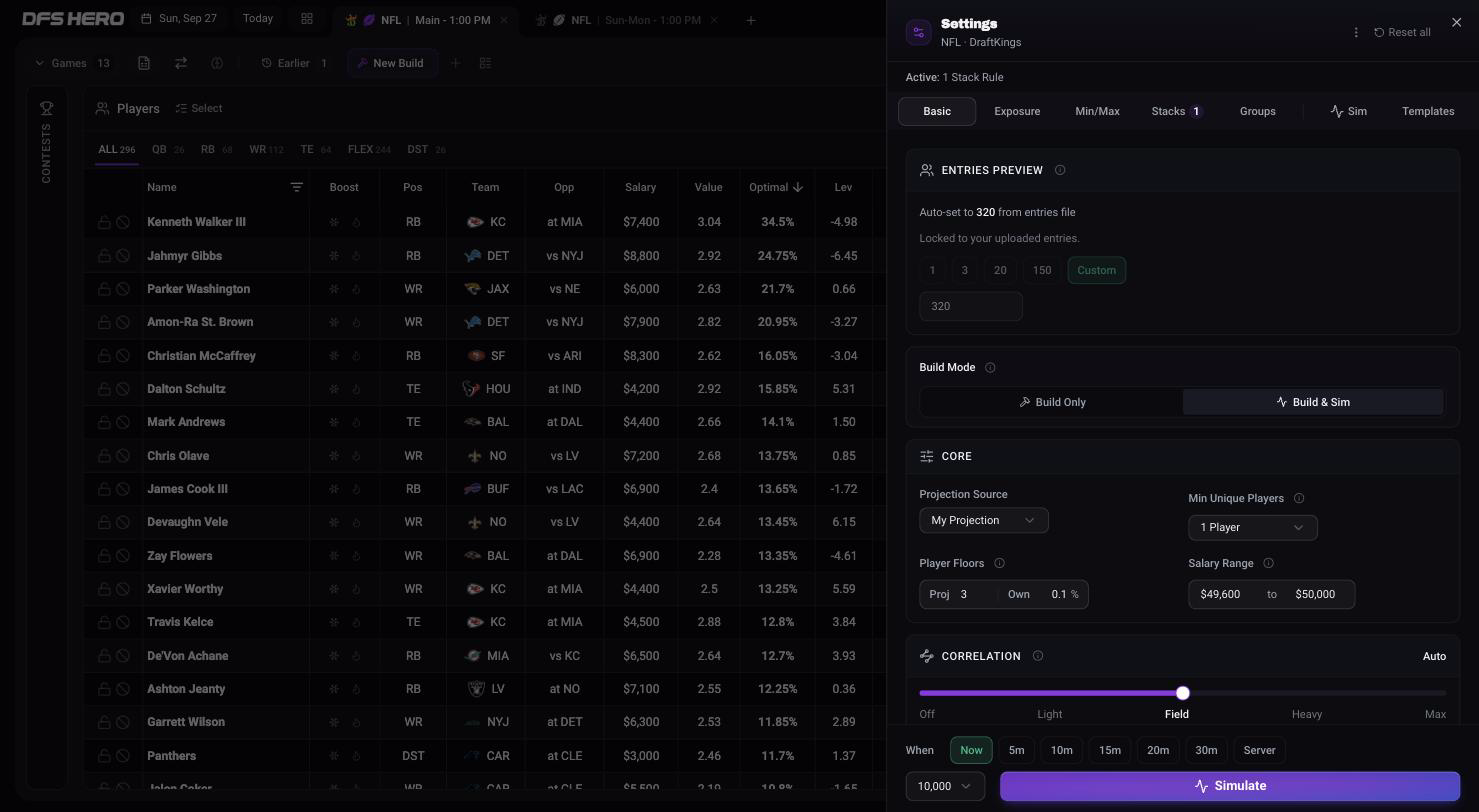Go to the Templates tab
Image resolution: width=1479 pixels, height=812 pixels.
pyautogui.click(x=1427, y=111)
